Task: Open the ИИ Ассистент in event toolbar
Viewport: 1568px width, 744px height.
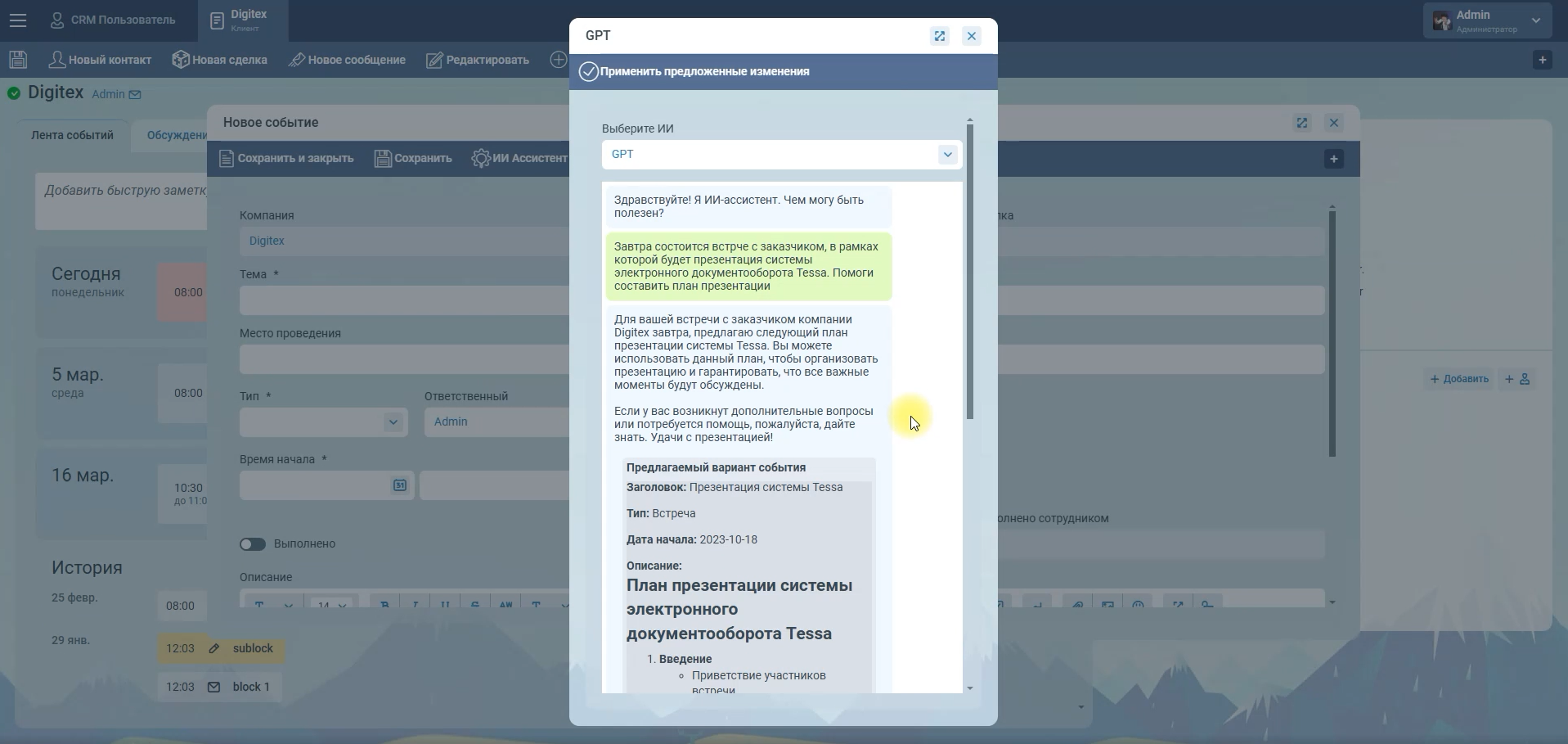Action: point(519,158)
